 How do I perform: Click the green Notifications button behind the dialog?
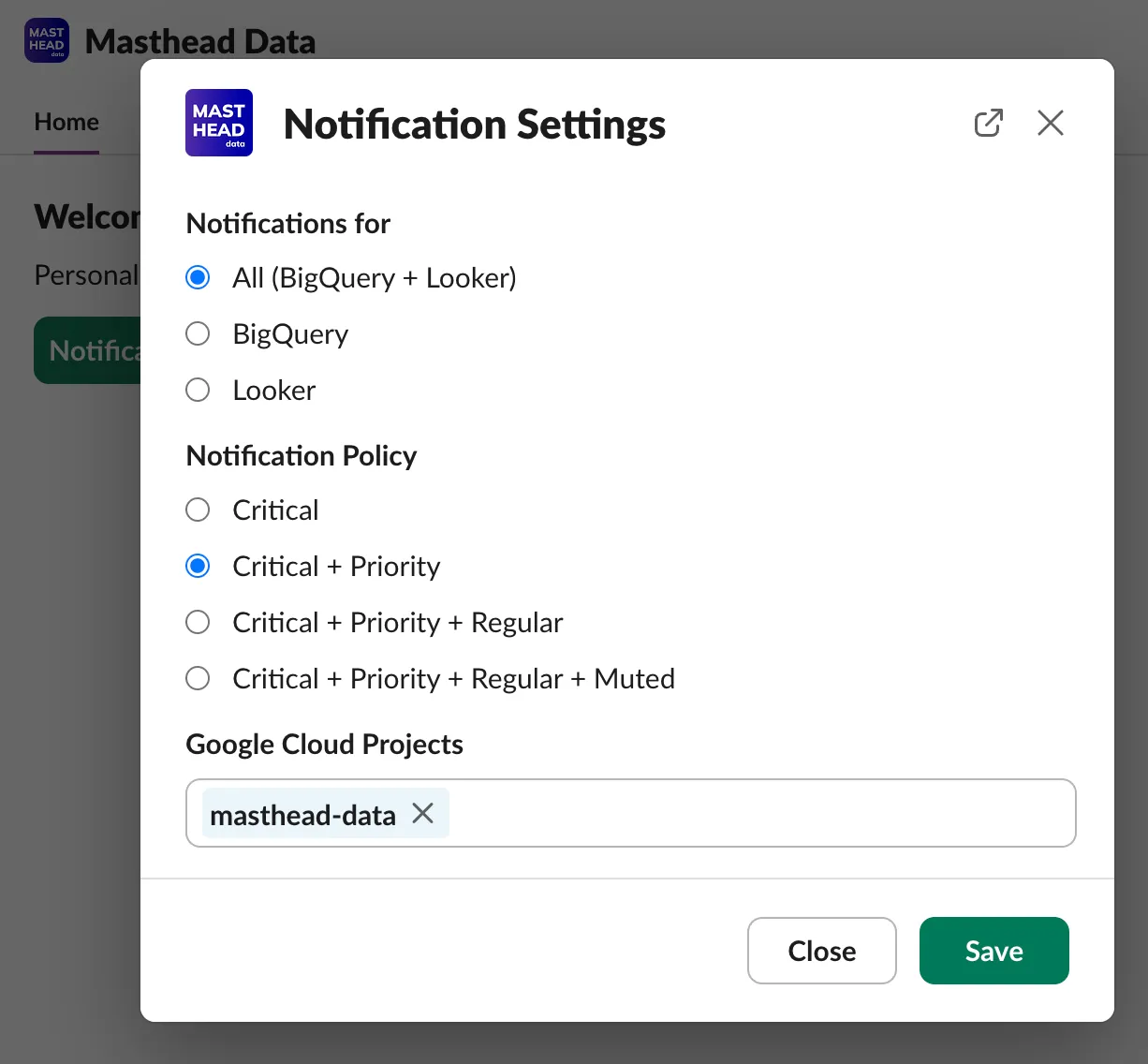pyautogui.click(x=88, y=350)
